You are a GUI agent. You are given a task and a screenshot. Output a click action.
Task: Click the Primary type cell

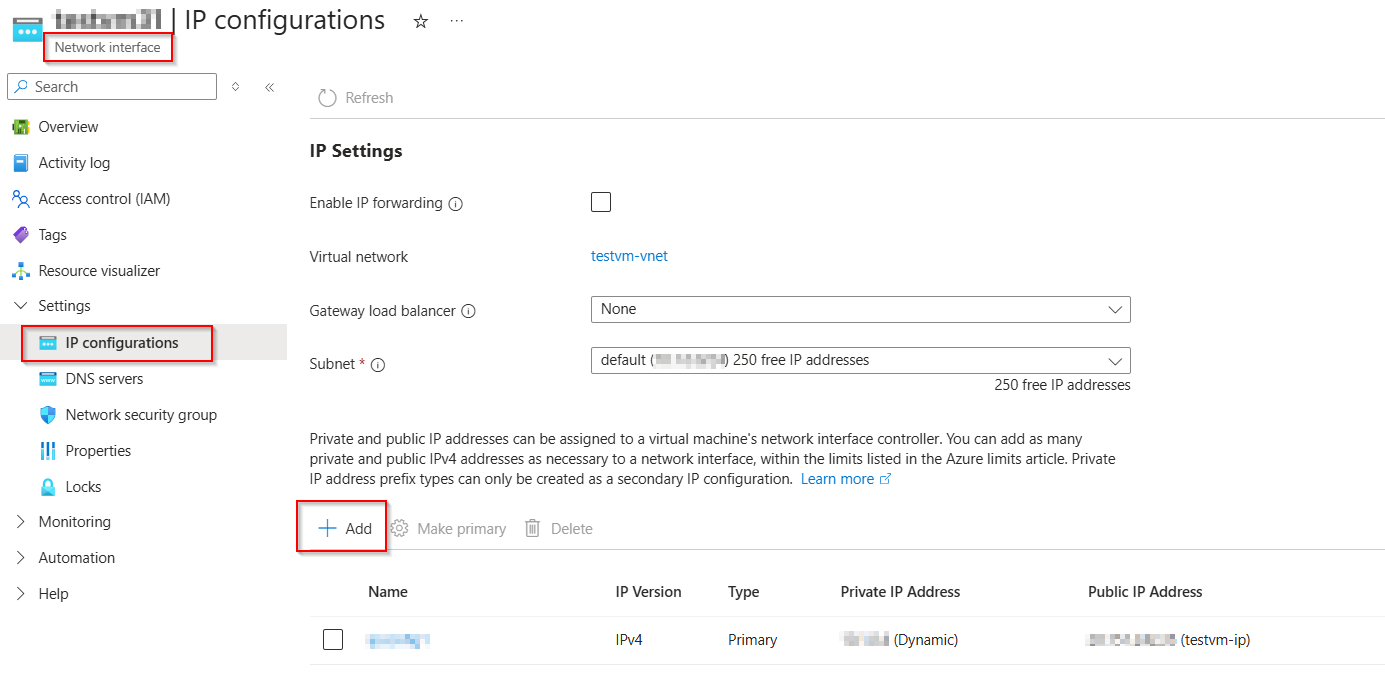[x=752, y=640]
